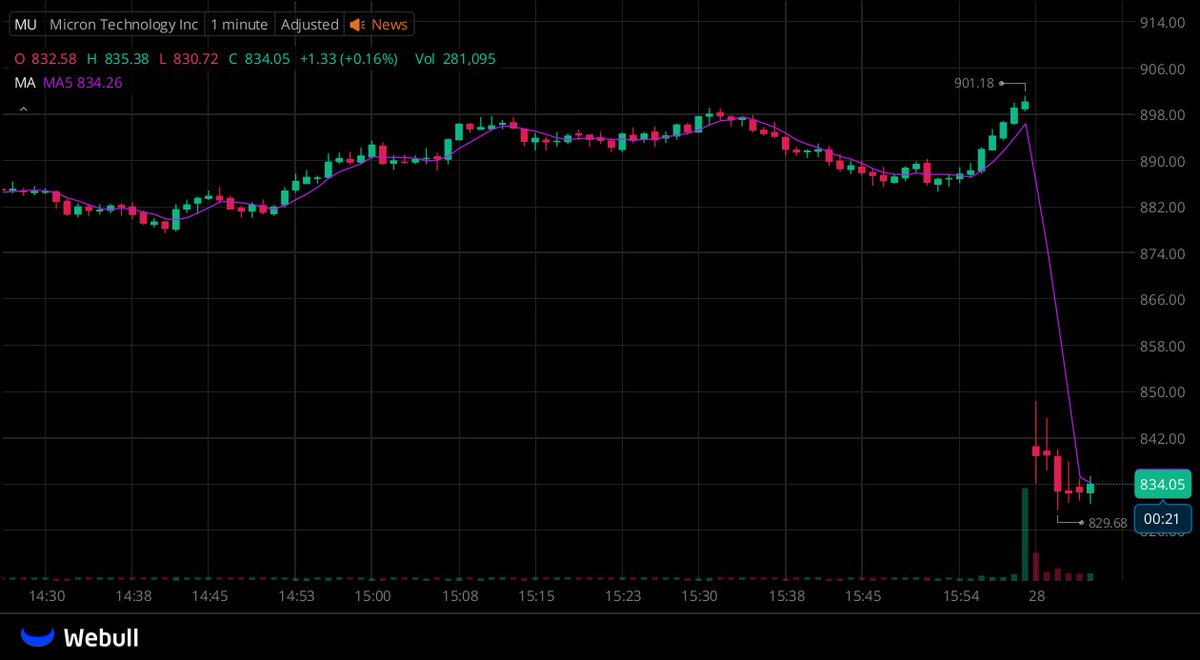Click the 15:54 time axis label
1200x660 pixels.
pos(961,596)
